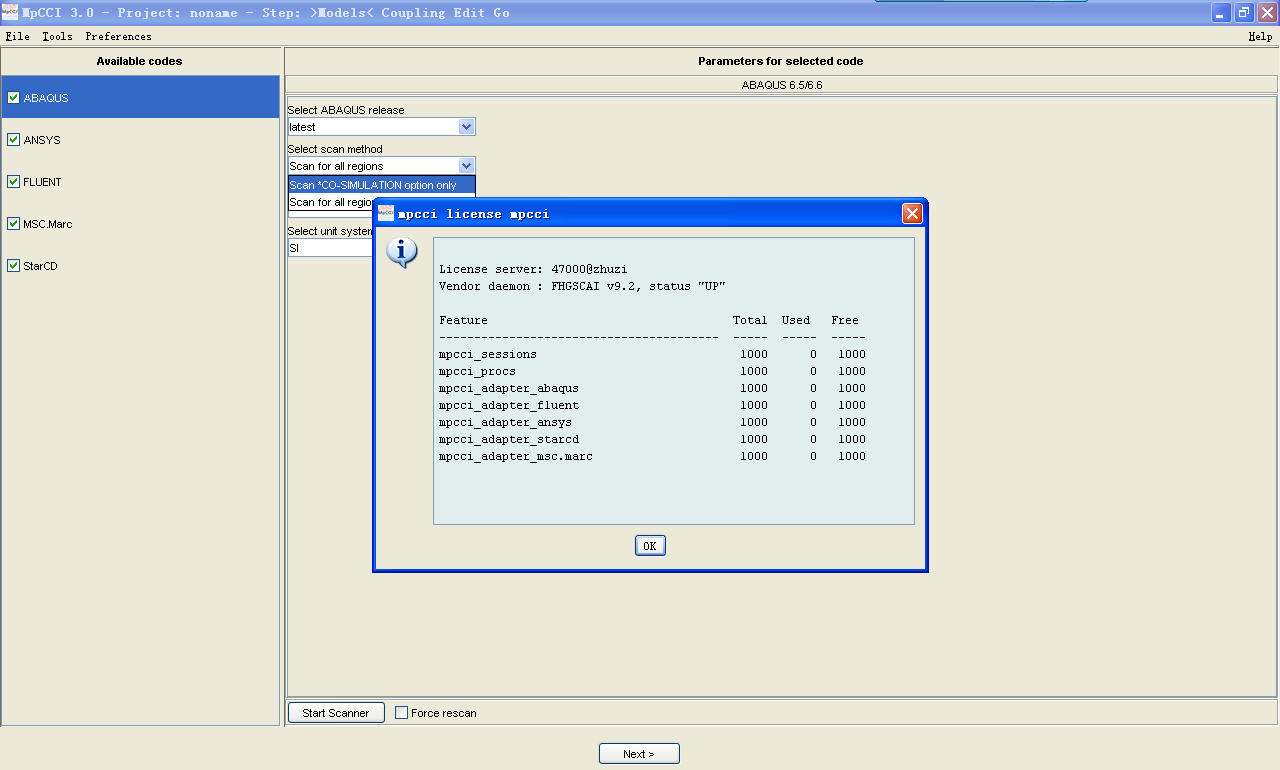The width and height of the screenshot is (1280, 770).
Task: Click the 'Feature' column header text
Action: pyautogui.click(x=463, y=320)
